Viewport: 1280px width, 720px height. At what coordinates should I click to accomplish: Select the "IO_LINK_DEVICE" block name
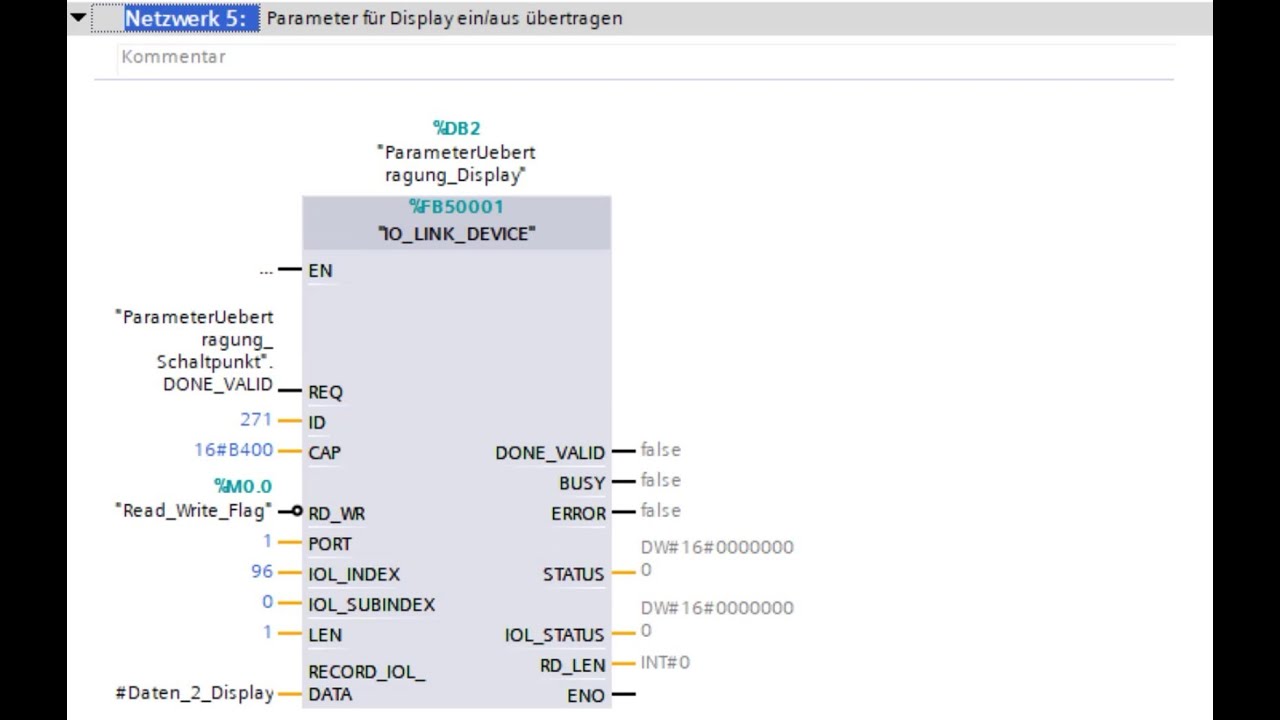[x=456, y=234]
